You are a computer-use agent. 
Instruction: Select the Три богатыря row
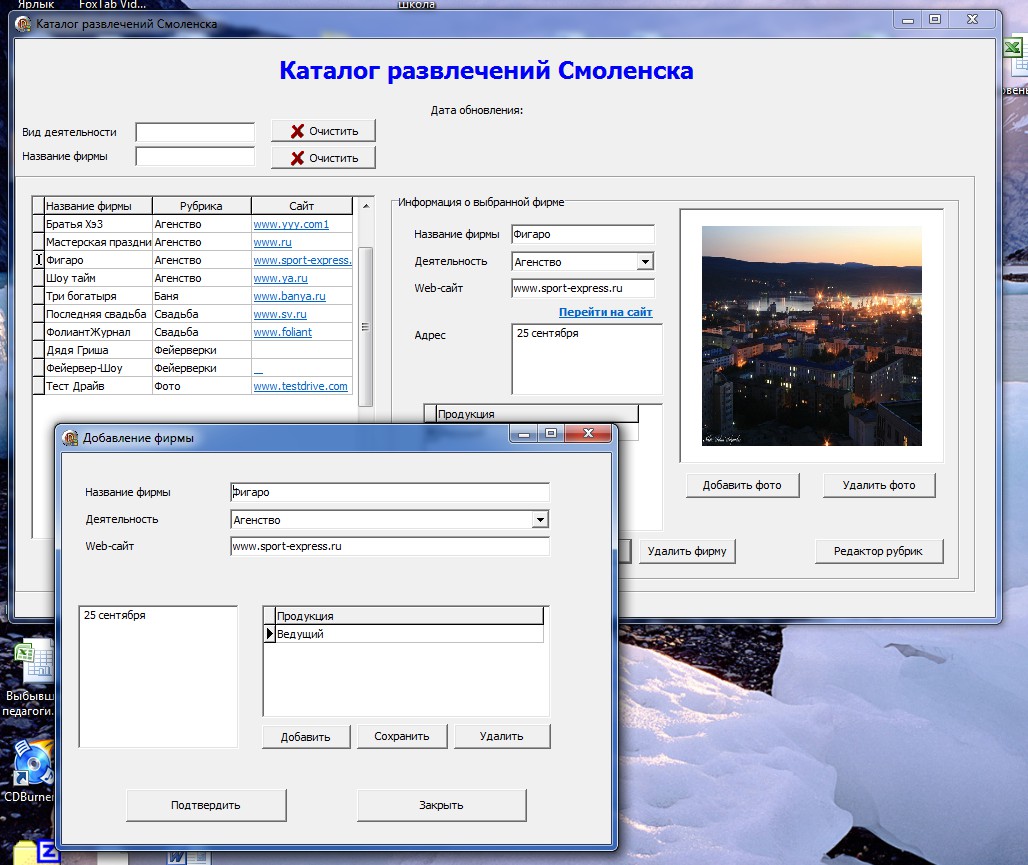pyautogui.click(x=192, y=296)
